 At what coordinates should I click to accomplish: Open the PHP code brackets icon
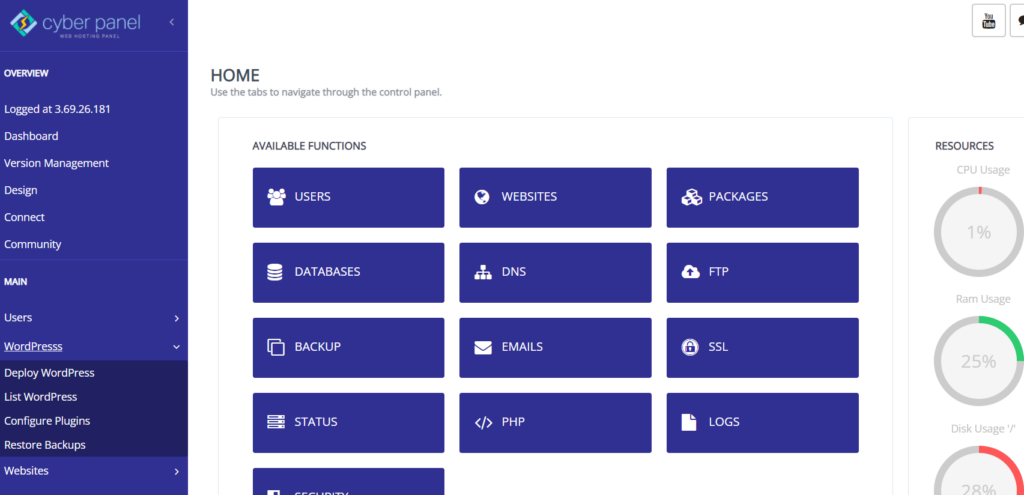tap(483, 423)
